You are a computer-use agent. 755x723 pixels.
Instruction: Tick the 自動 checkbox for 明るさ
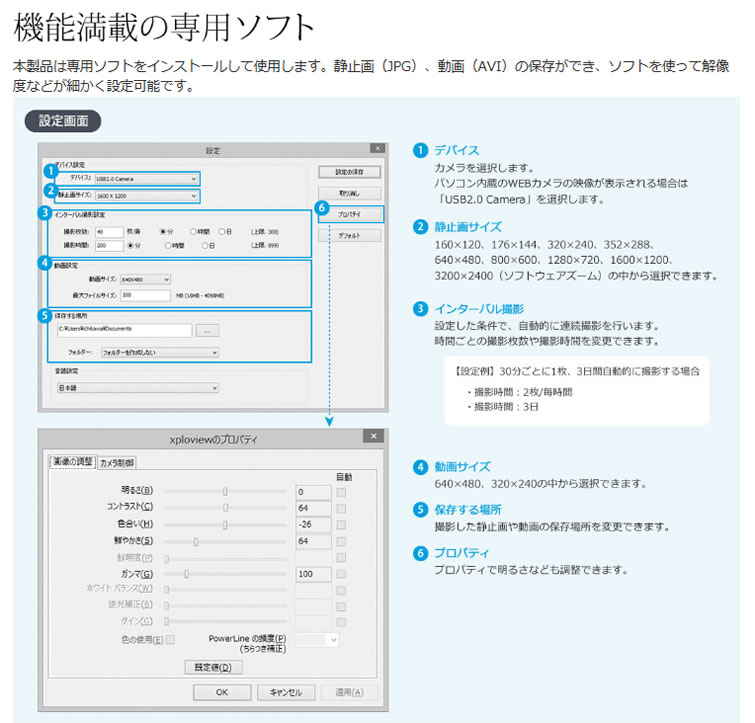pos(341,492)
